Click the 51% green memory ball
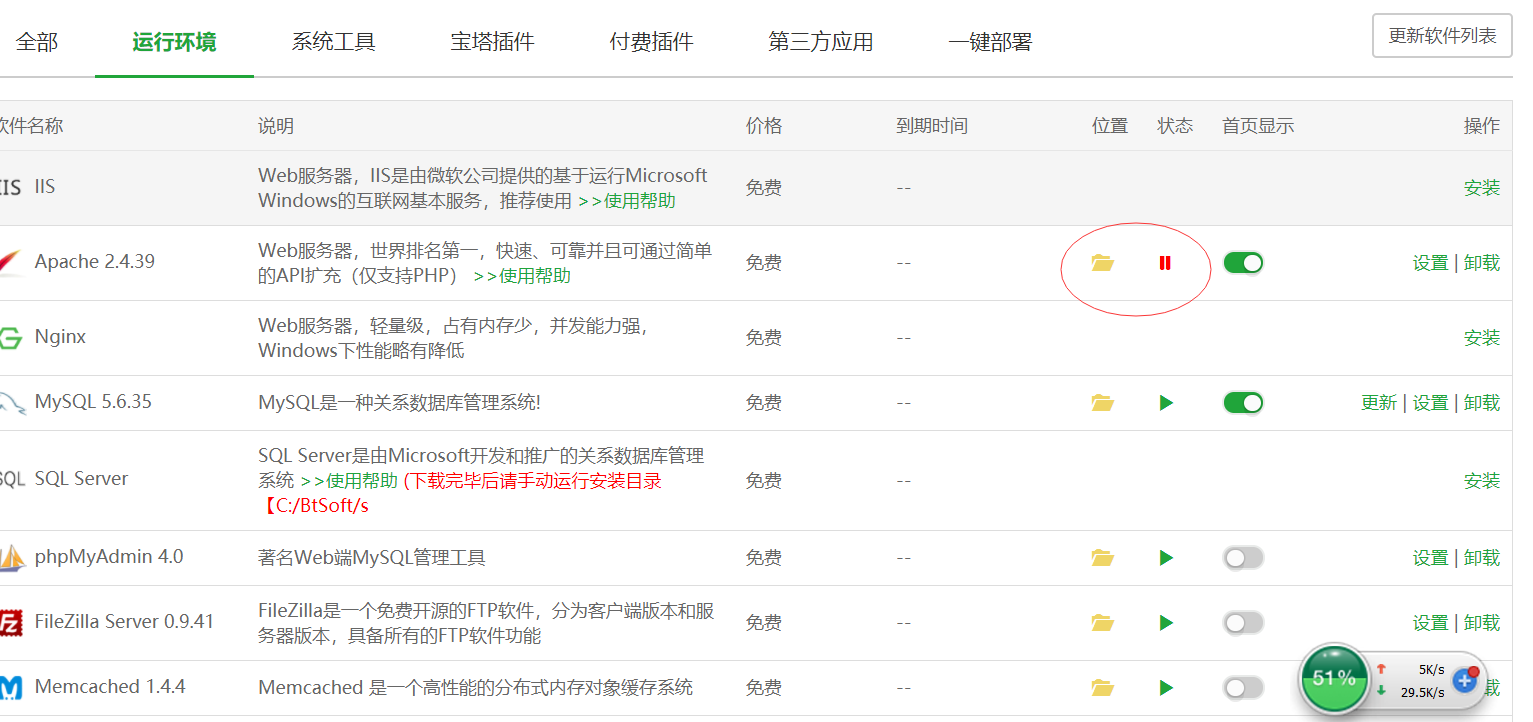This screenshot has height=722, width=1533. (x=1332, y=678)
